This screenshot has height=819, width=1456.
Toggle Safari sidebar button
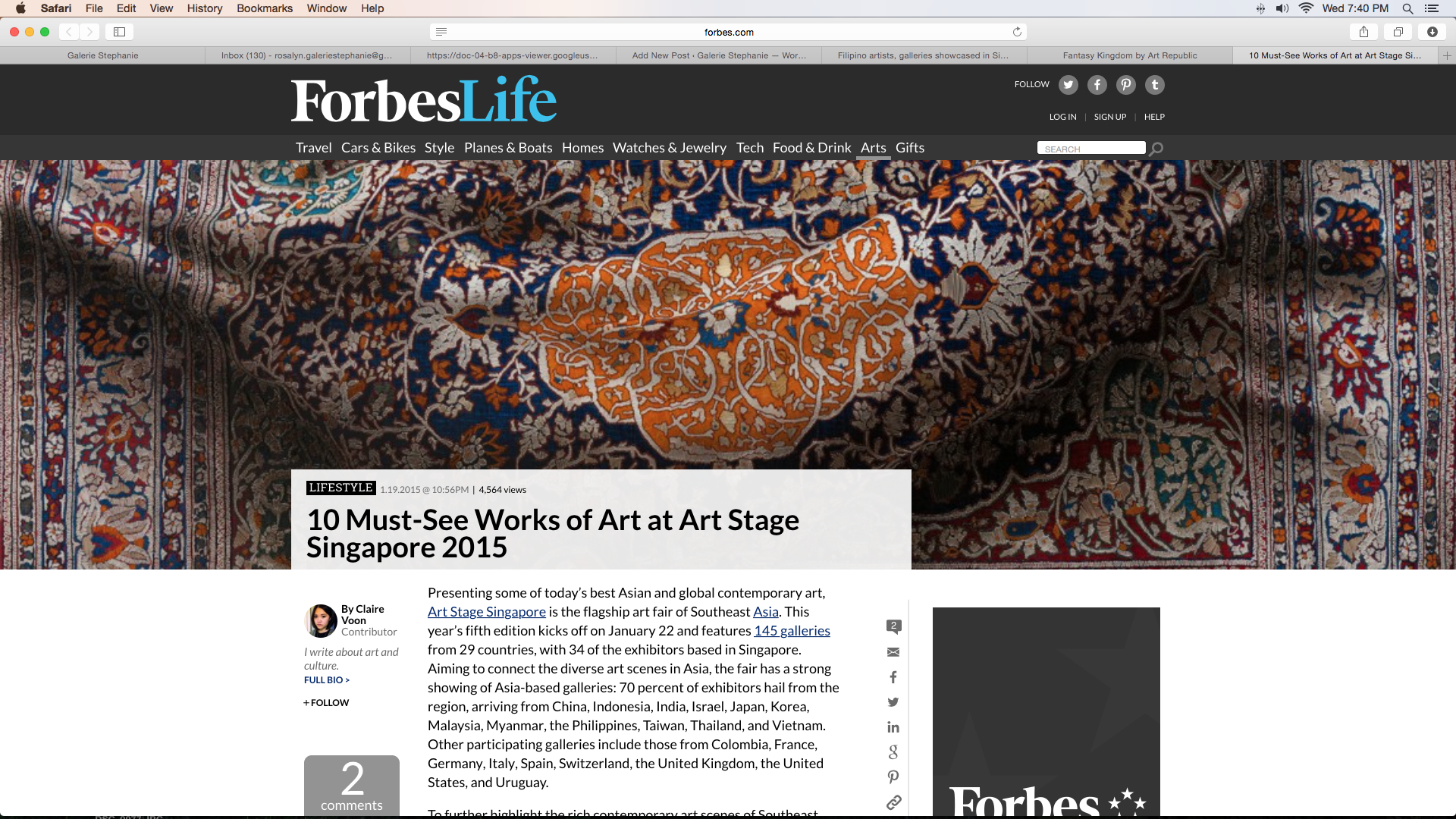click(x=119, y=32)
